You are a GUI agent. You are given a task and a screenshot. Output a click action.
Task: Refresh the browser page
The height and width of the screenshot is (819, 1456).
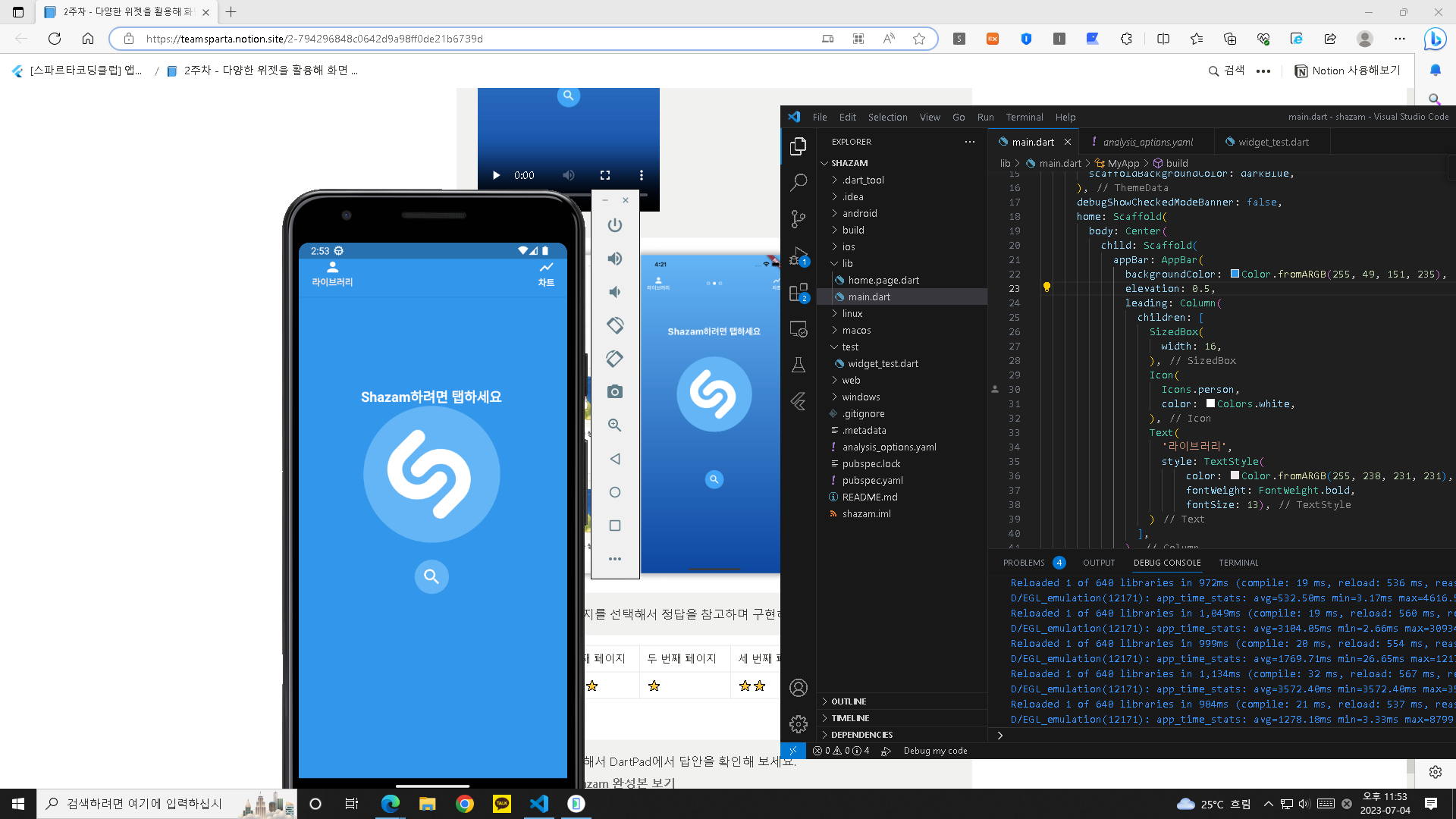coord(55,39)
